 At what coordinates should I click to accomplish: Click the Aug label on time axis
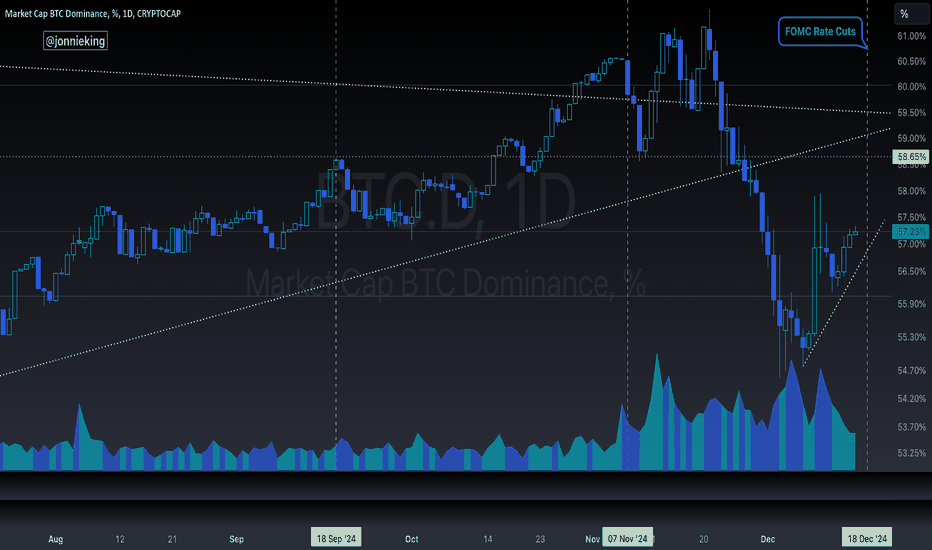pos(55,539)
